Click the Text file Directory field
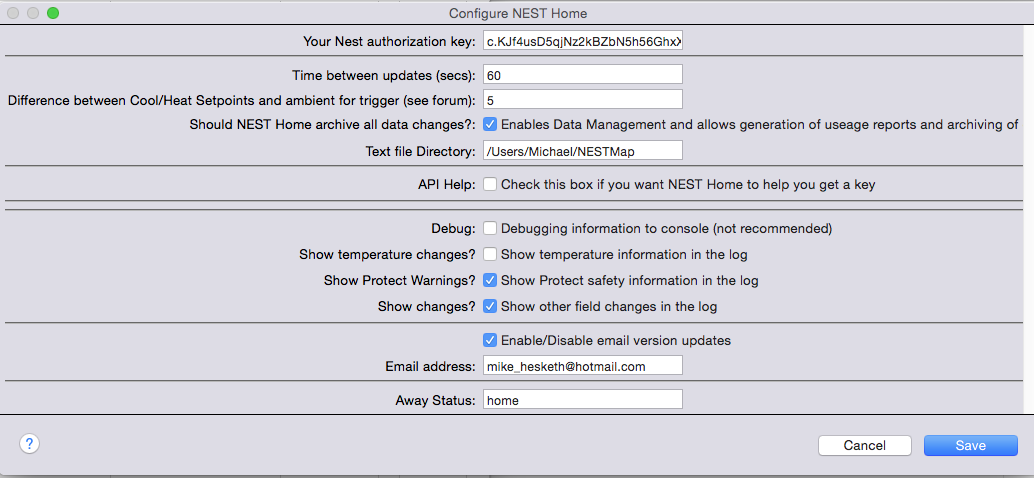Image resolution: width=1034 pixels, height=478 pixels. 582,150
